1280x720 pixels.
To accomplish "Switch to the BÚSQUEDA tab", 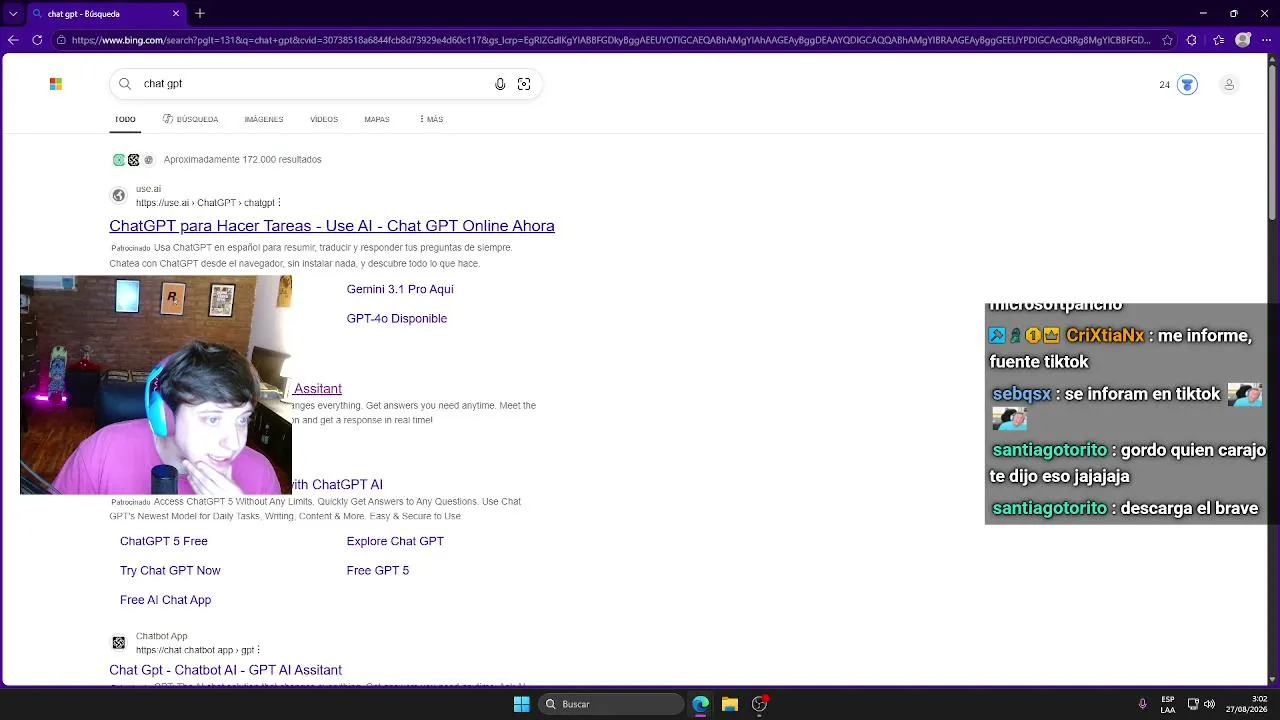I will tap(190, 119).
